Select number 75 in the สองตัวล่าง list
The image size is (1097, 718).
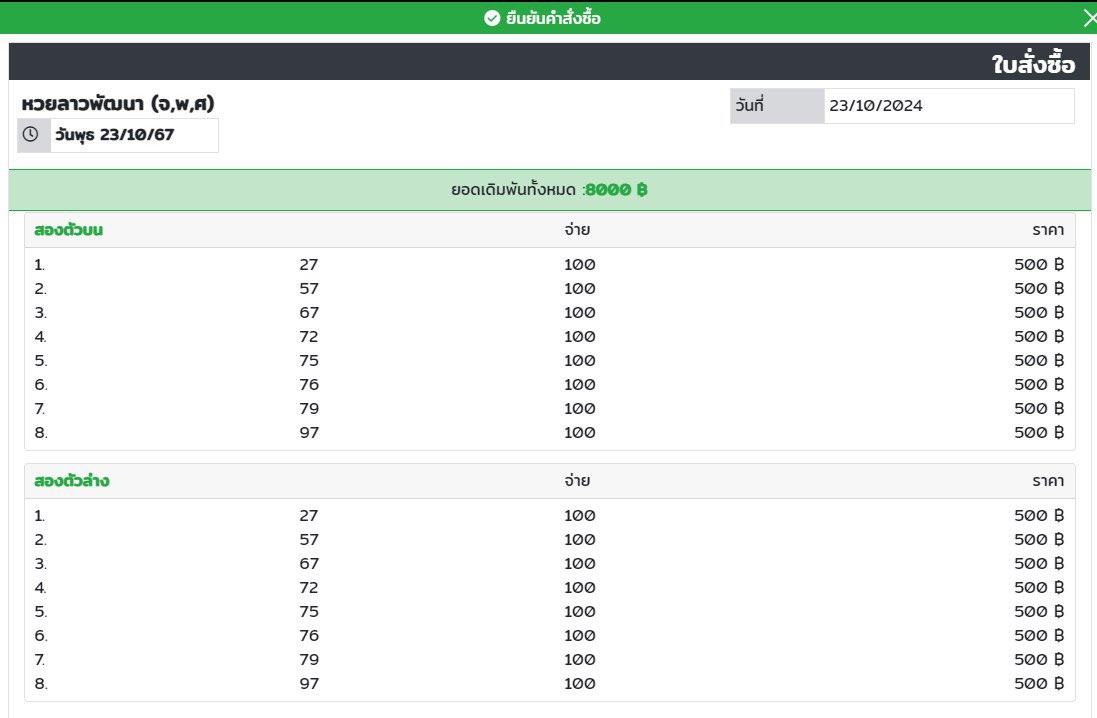[309, 612]
